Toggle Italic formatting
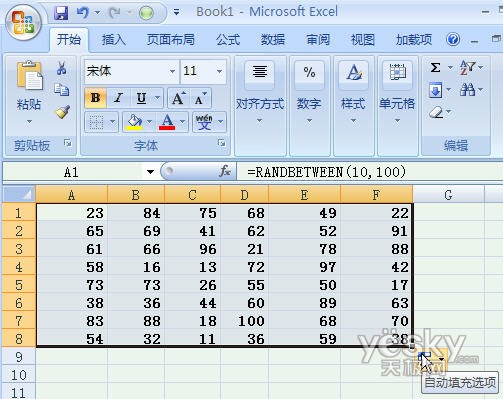The image size is (503, 399). [118, 98]
